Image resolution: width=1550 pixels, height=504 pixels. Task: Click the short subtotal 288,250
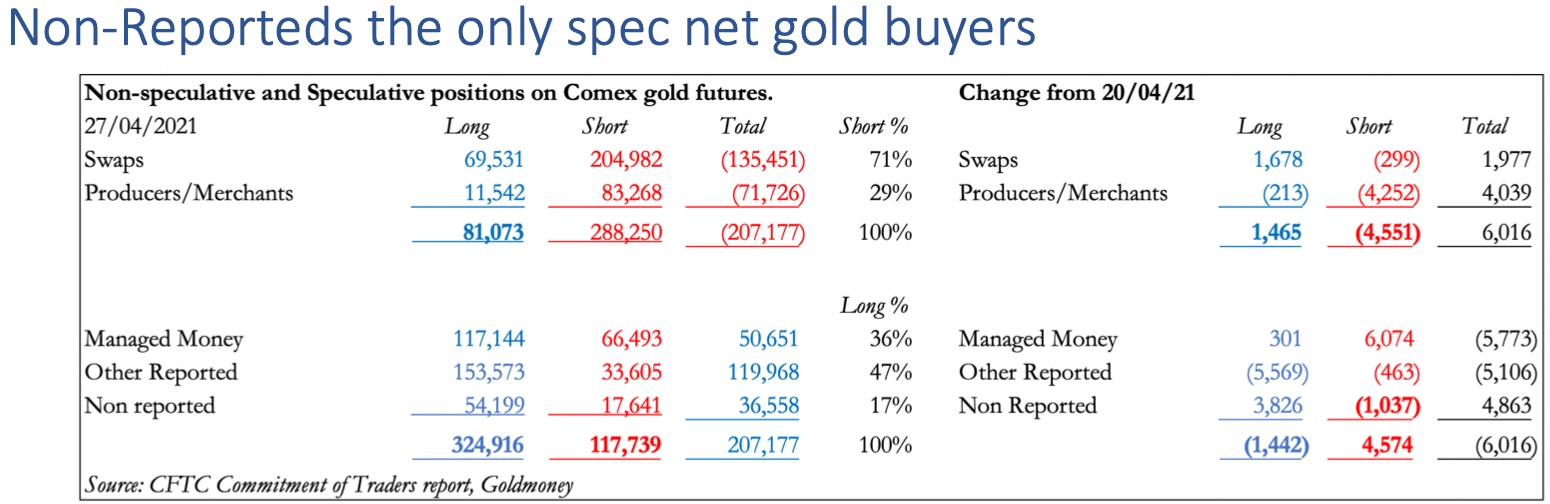(x=622, y=233)
